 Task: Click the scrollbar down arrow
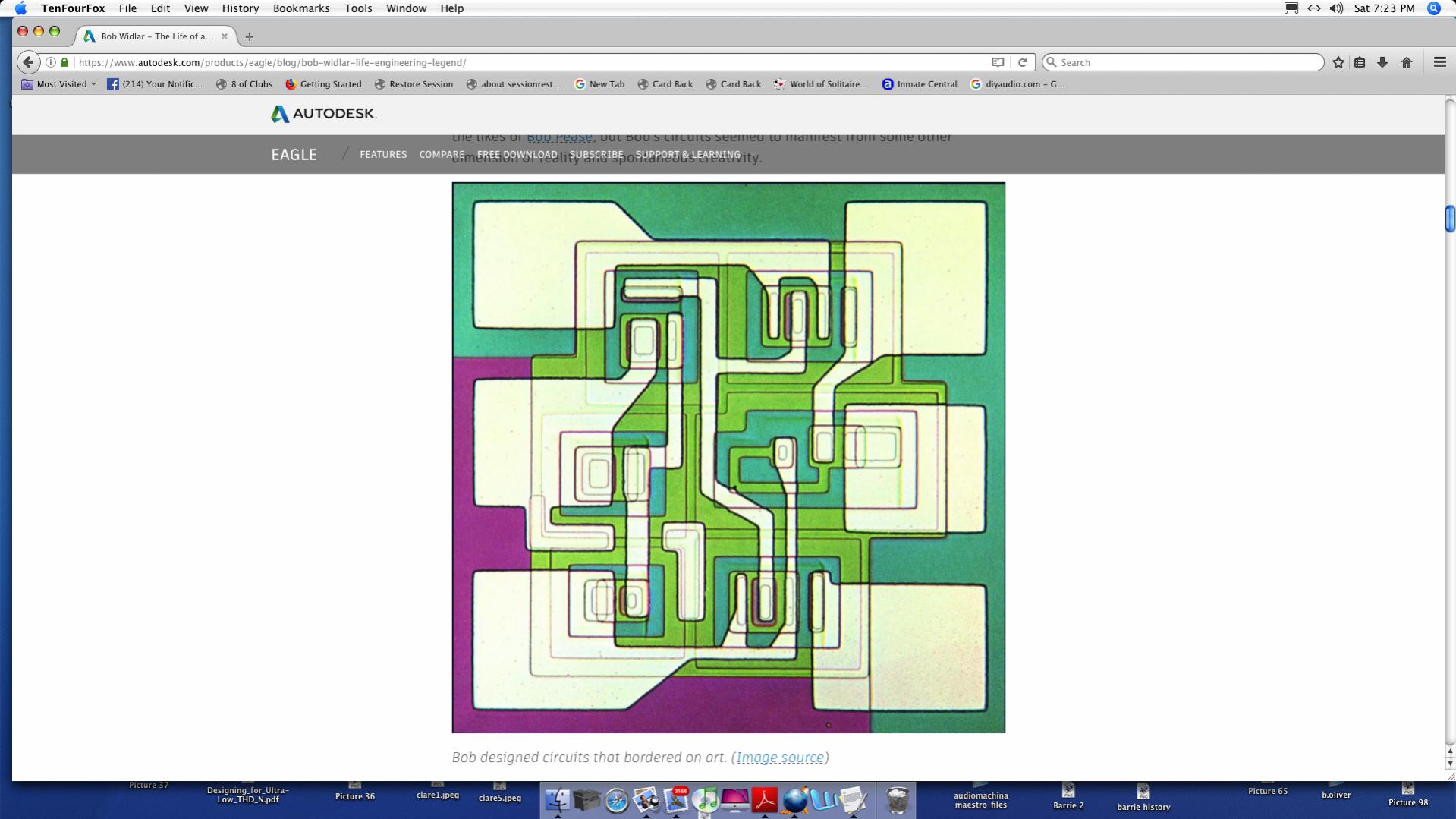1450,764
